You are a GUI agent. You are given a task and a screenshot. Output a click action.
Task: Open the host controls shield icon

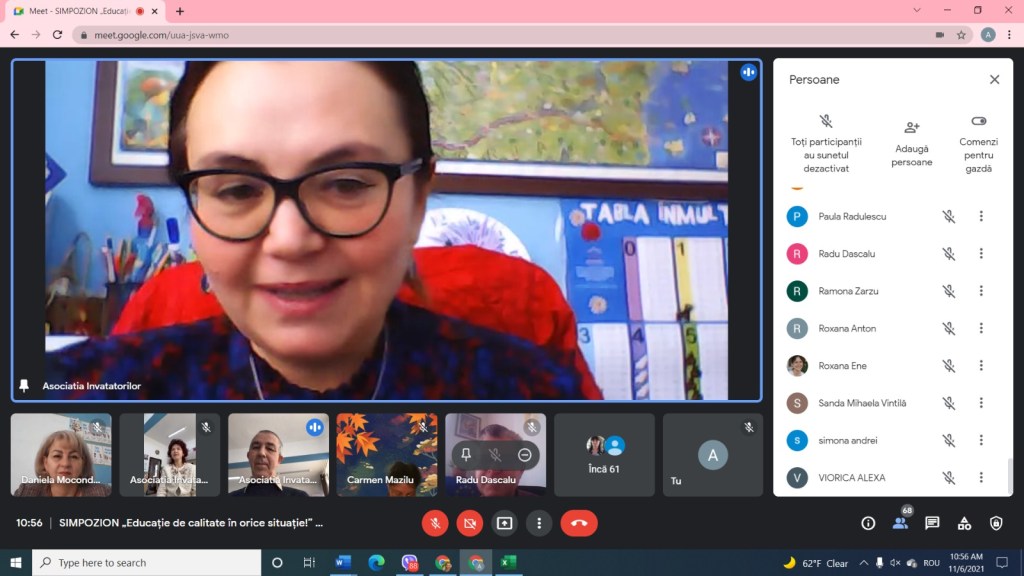[x=996, y=523]
